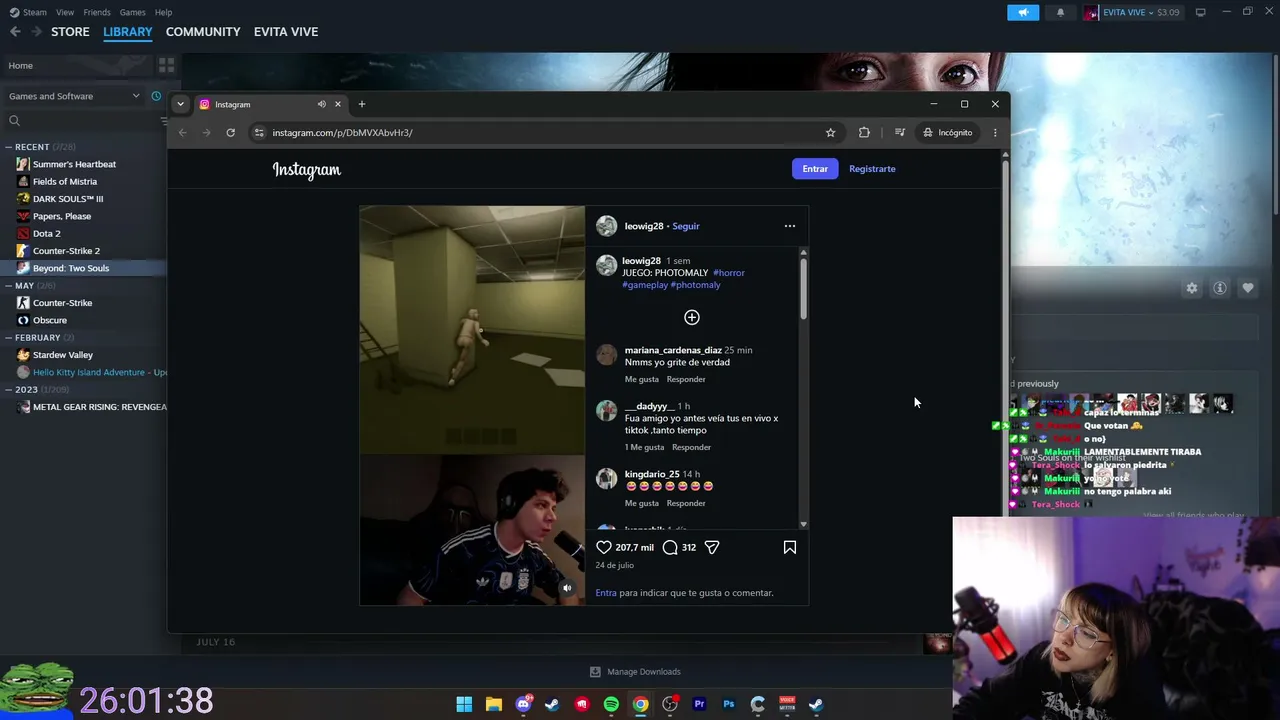
Task: Load more comments with the plus icon
Action: tap(692, 317)
